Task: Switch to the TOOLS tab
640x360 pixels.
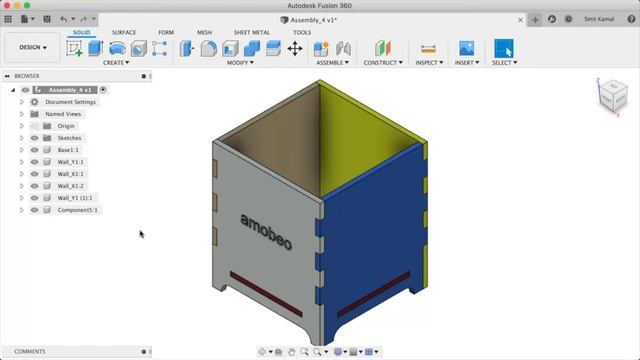Action: click(302, 32)
